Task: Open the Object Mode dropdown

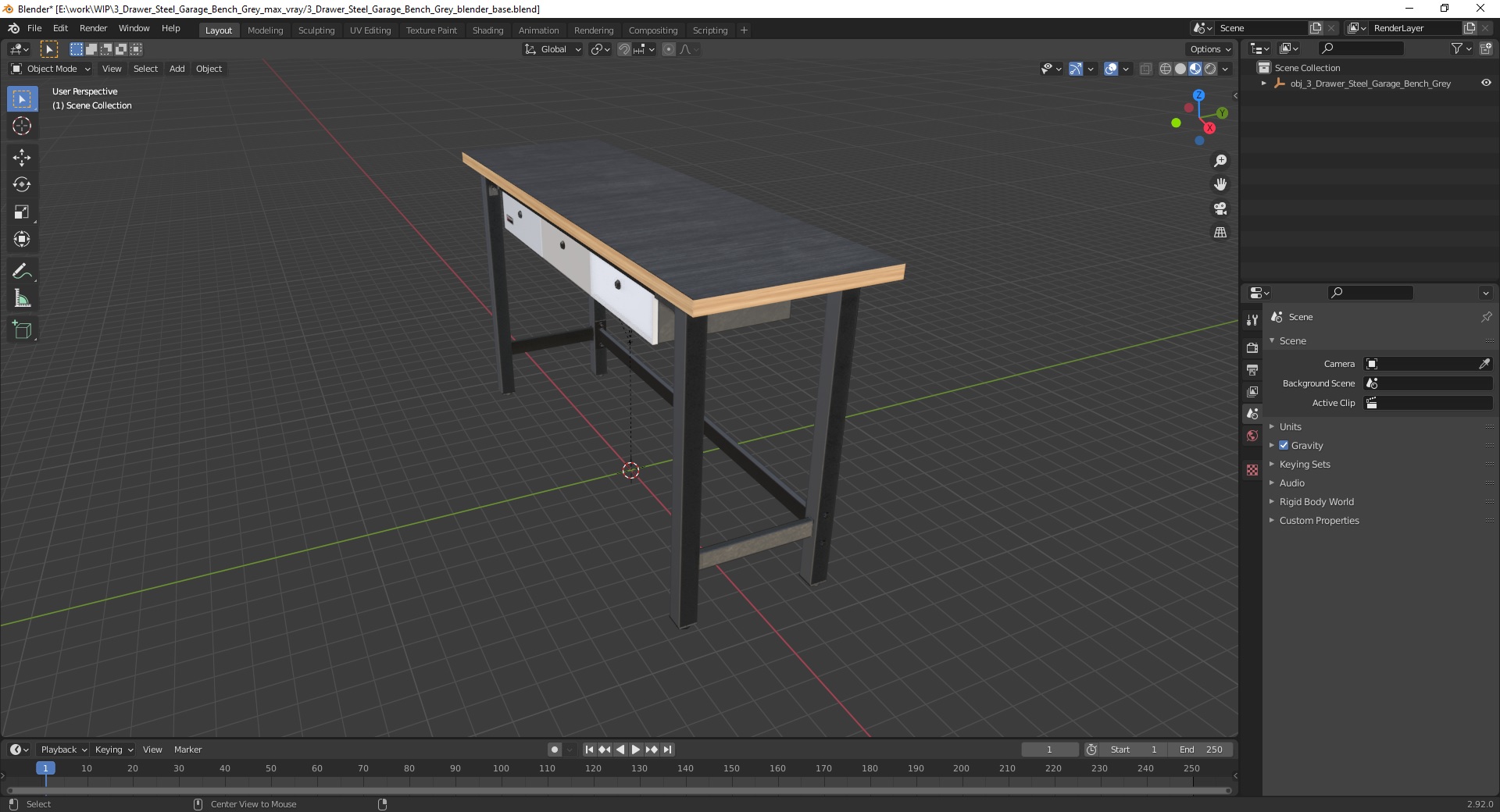Action: tap(51, 69)
